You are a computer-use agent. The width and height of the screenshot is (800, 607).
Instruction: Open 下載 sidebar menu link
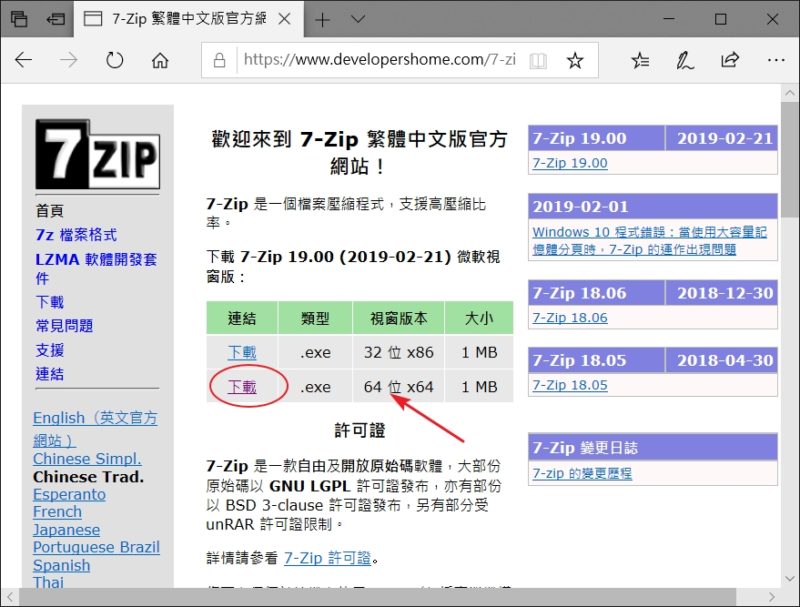49,302
